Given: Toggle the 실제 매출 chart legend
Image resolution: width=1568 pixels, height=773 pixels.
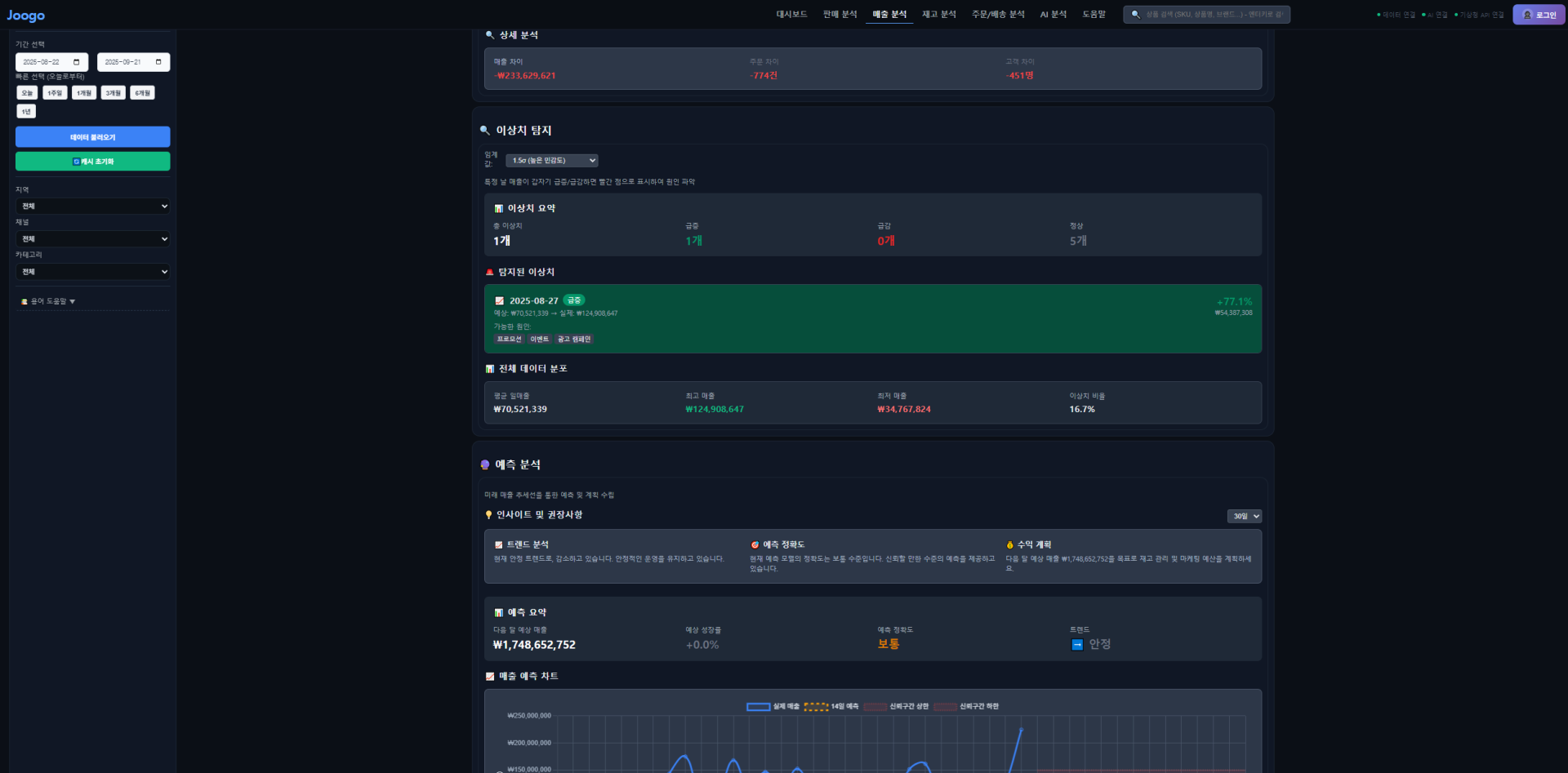Looking at the screenshot, I should 772,707.
